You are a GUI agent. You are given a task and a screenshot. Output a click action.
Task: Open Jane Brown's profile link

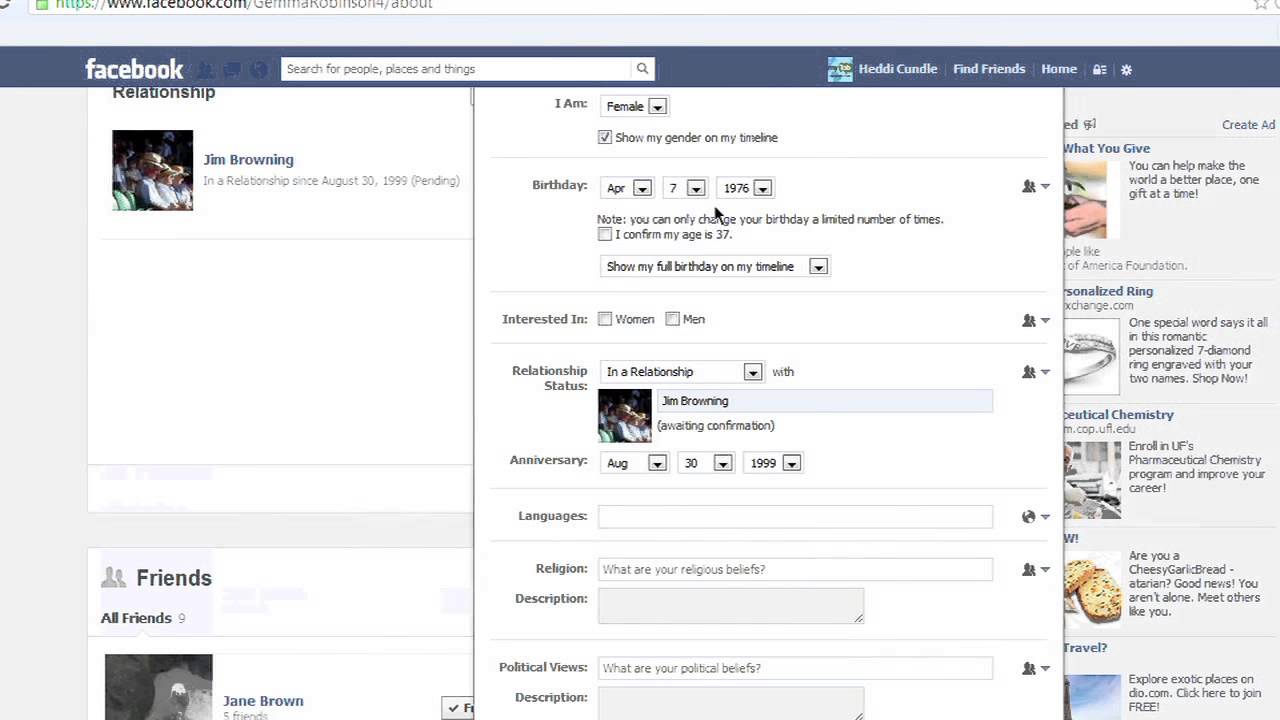click(x=263, y=701)
